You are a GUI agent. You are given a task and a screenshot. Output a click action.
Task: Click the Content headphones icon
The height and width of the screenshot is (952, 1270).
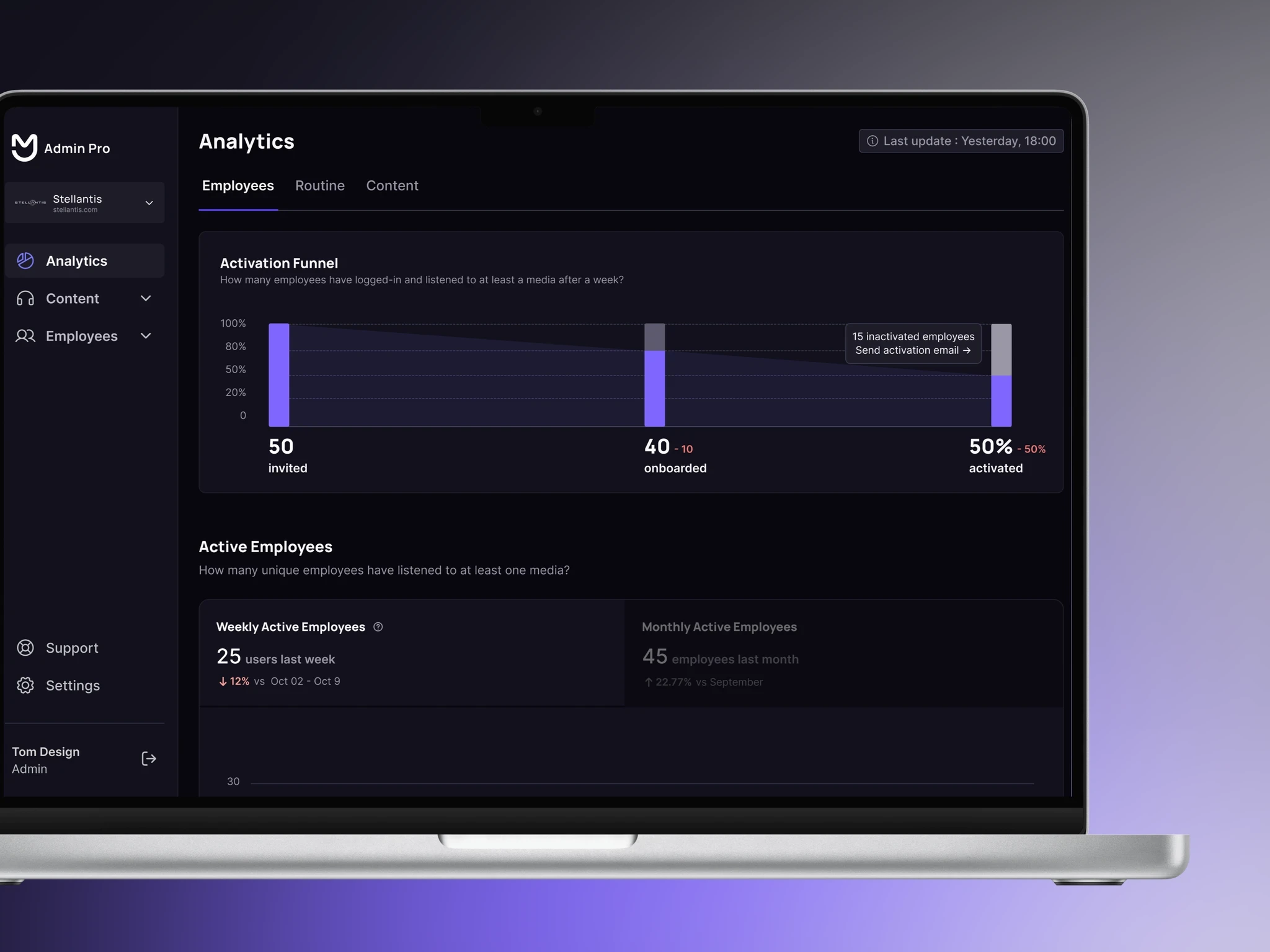(25, 299)
